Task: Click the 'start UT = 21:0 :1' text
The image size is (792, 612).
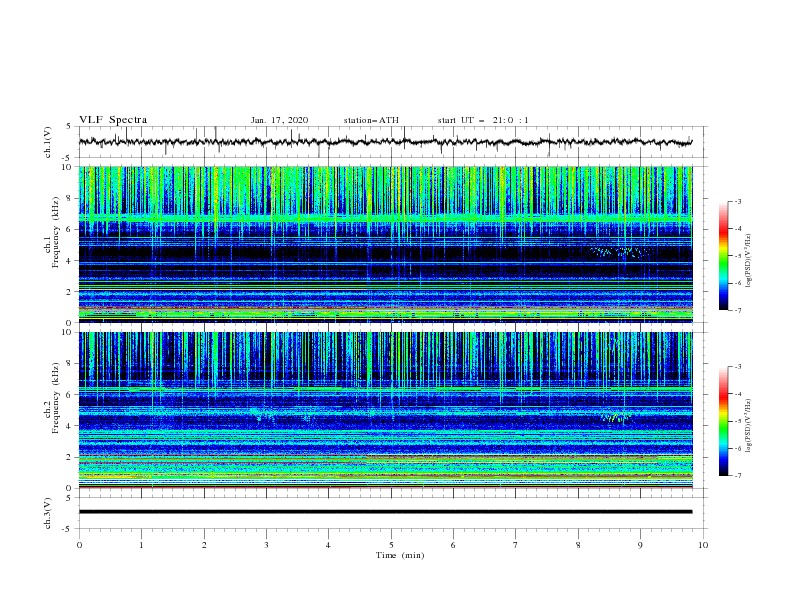Action: 483,120
